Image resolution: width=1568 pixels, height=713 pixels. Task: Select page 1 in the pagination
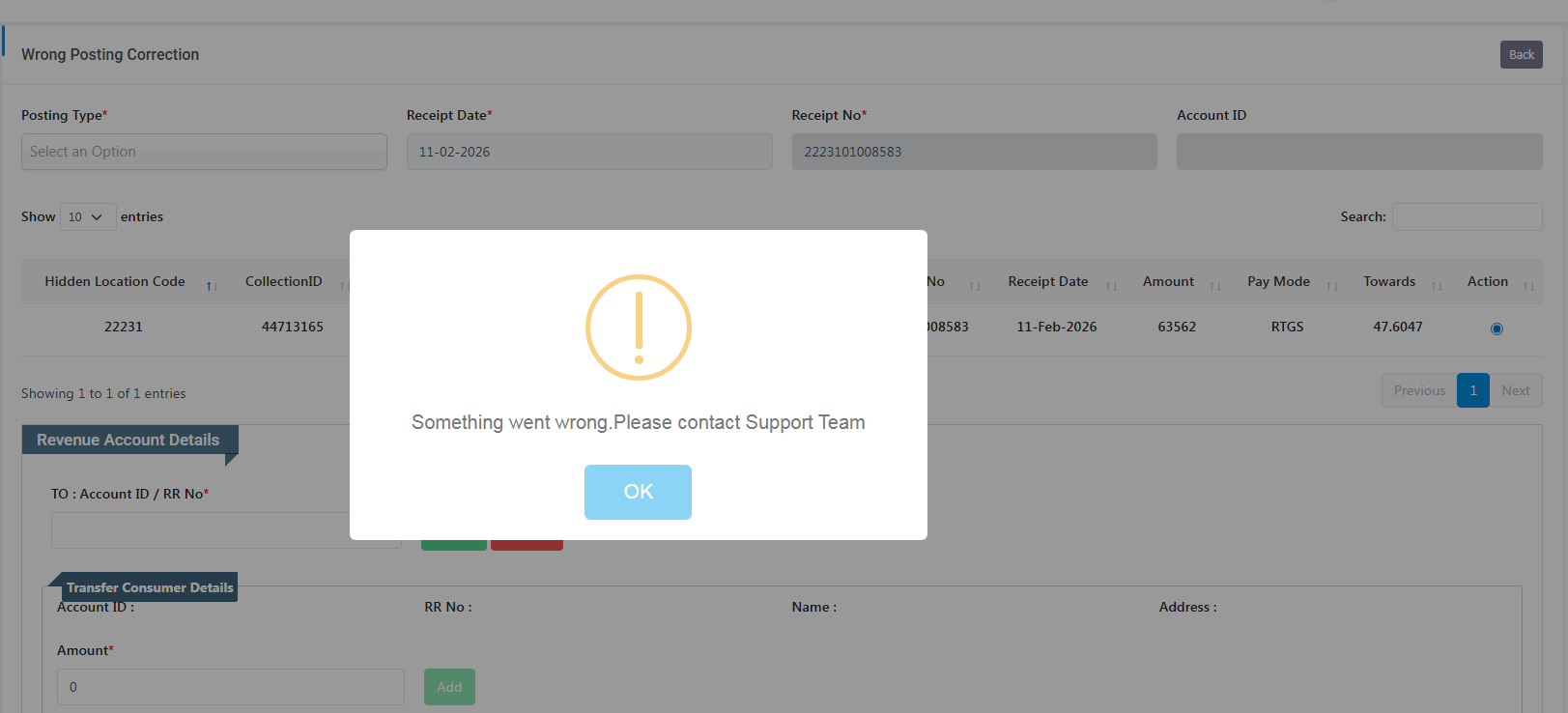(x=1472, y=390)
